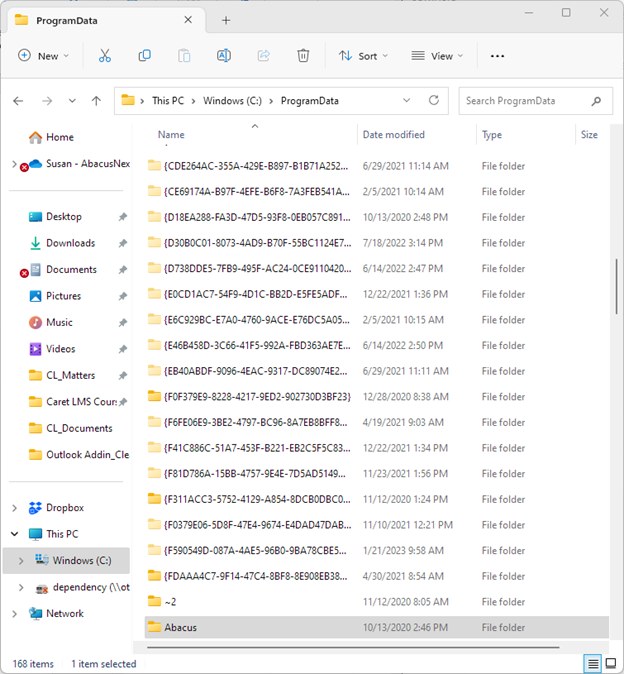Open CL_Documents in navigation pane
The height and width of the screenshot is (674, 624).
click(x=70, y=429)
